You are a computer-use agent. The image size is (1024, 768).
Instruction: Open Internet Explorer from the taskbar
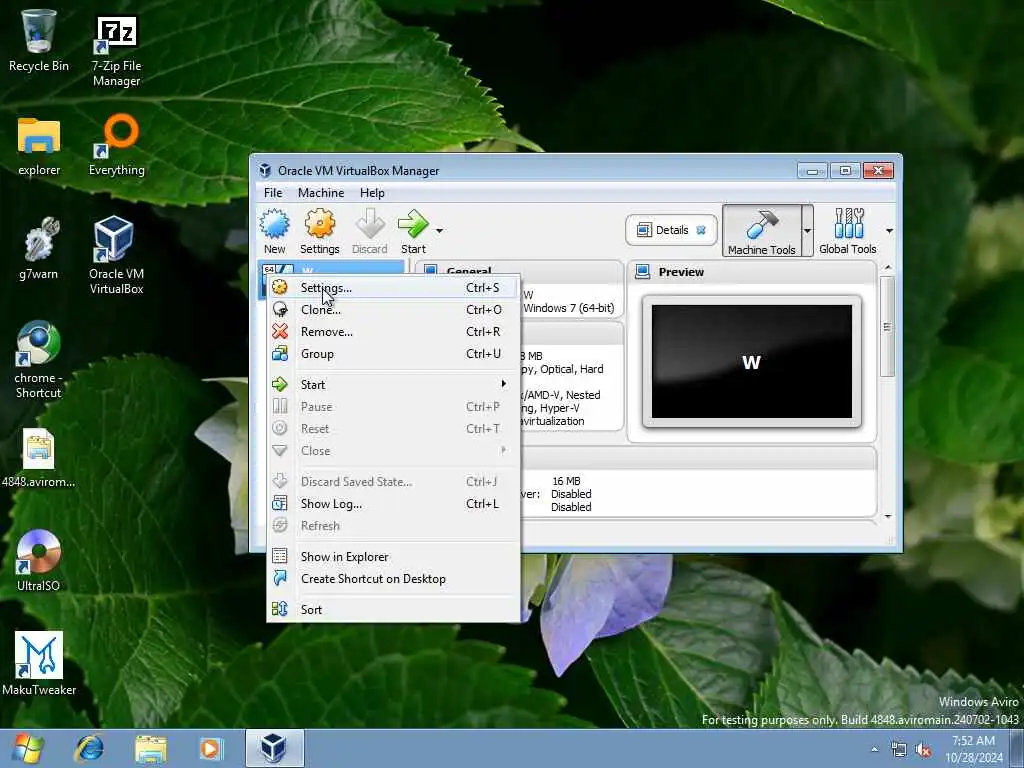click(x=89, y=748)
